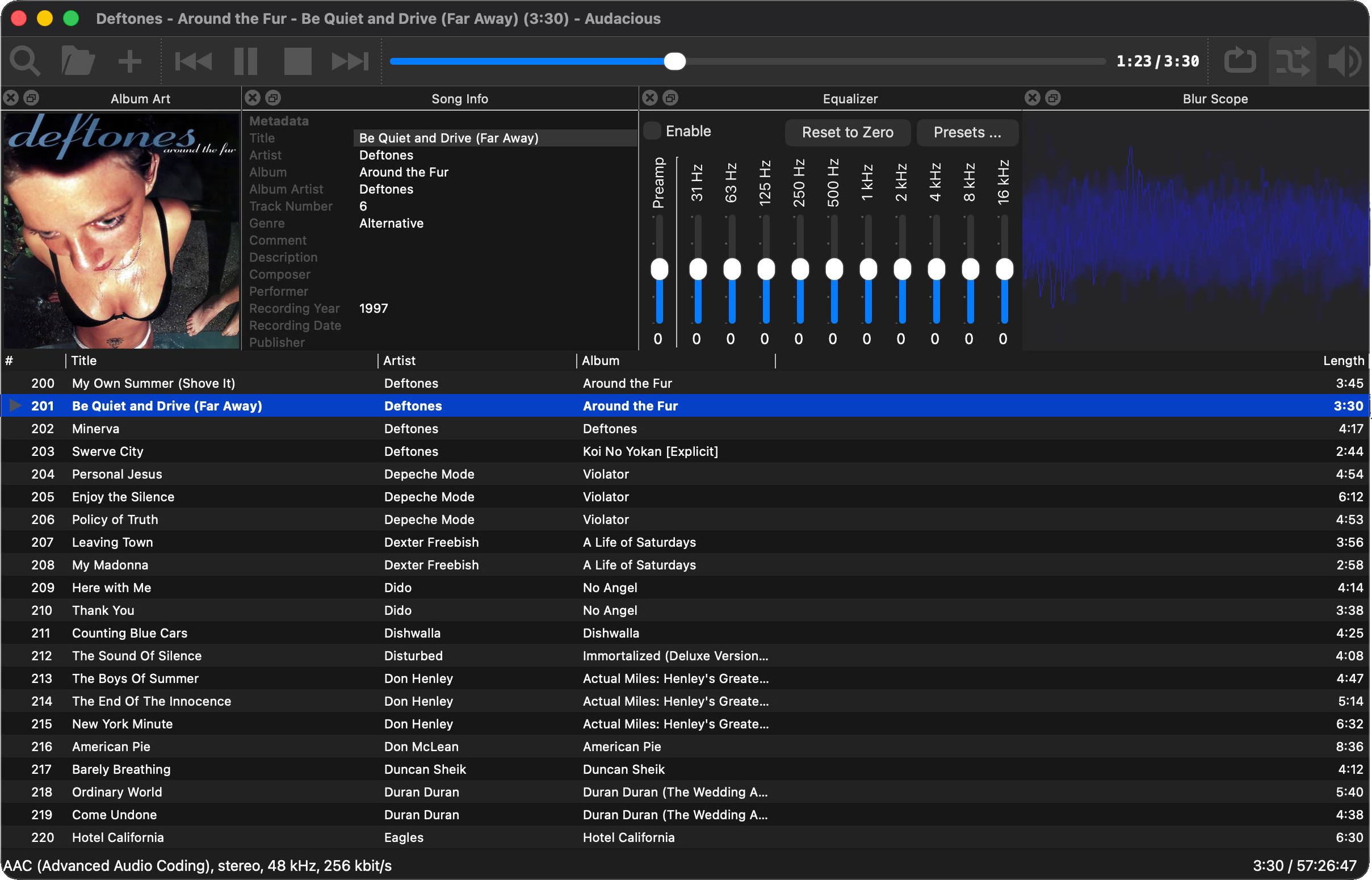Sort playlist by Artist column header
The height and width of the screenshot is (880, 1372).
click(477, 361)
